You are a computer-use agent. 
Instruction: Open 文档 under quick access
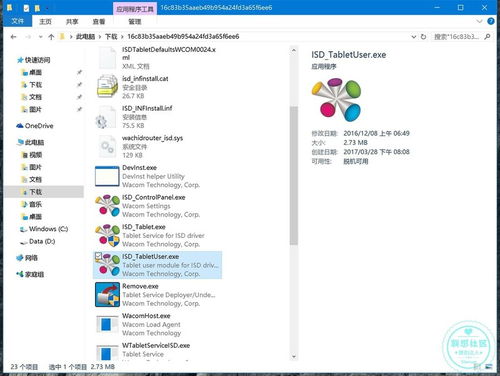tap(35, 97)
